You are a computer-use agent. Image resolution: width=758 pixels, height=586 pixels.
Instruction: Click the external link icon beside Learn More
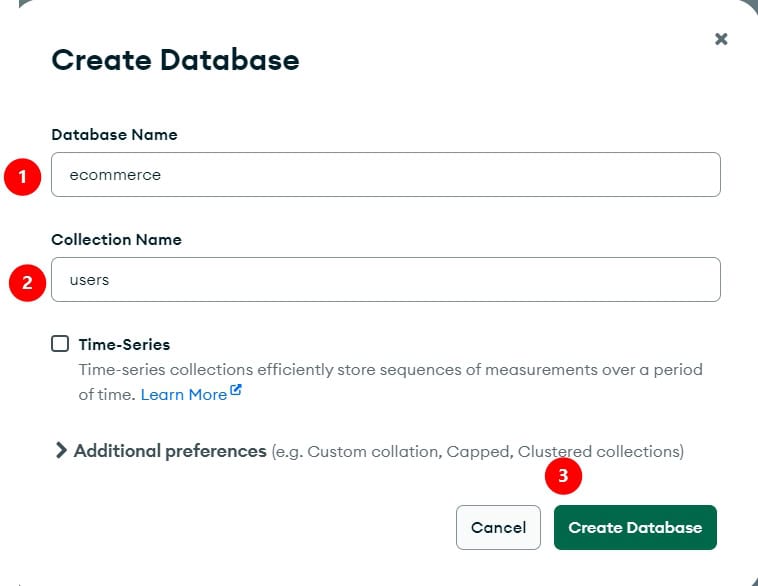click(x=235, y=390)
